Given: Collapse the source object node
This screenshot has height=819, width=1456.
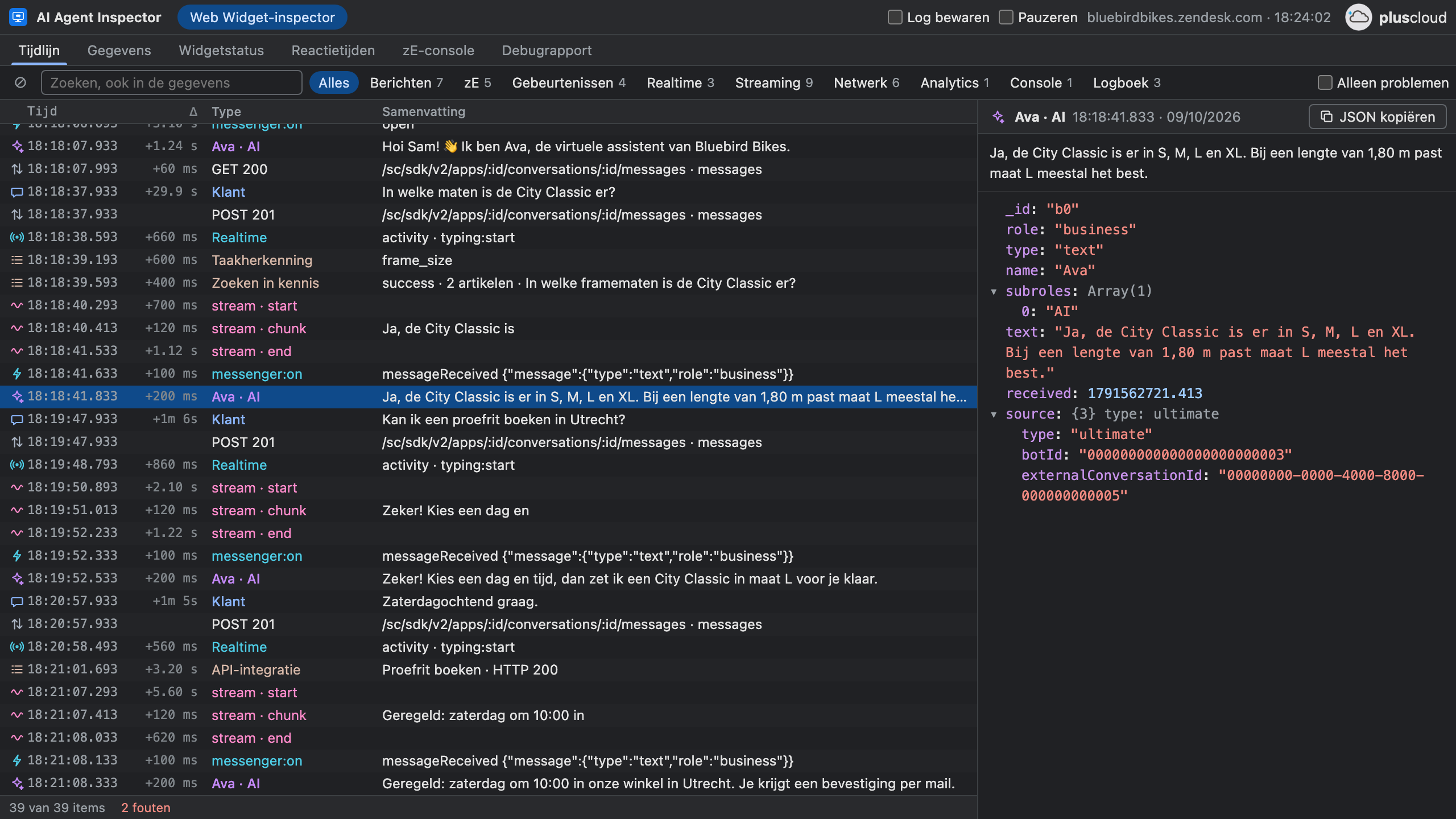Looking at the screenshot, I should click(994, 414).
